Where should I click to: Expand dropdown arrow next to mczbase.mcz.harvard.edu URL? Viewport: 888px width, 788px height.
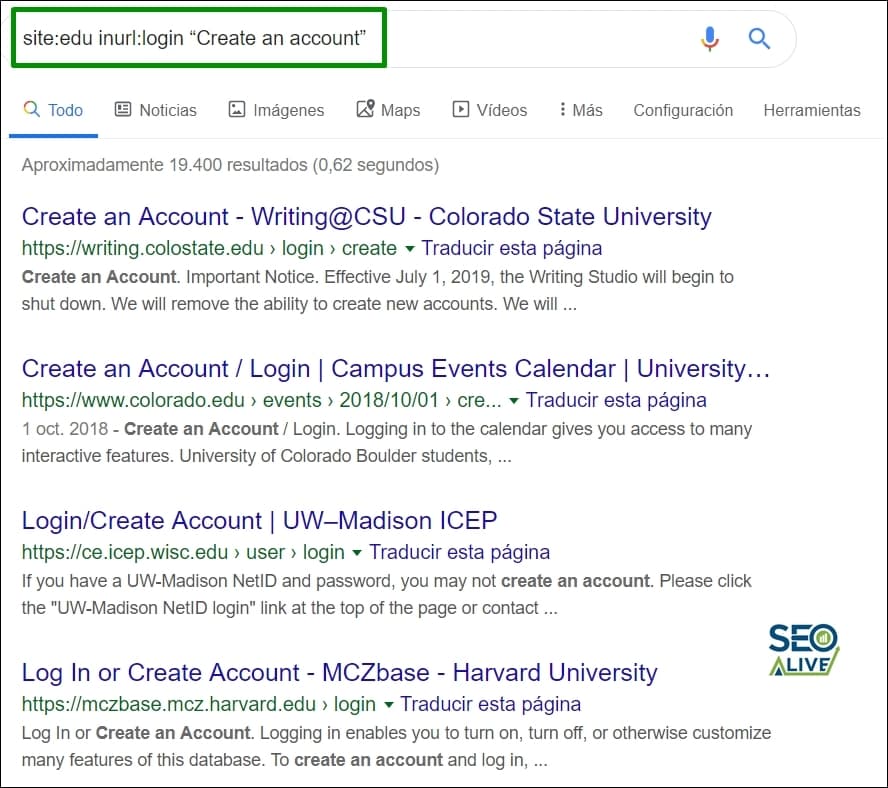pos(388,705)
